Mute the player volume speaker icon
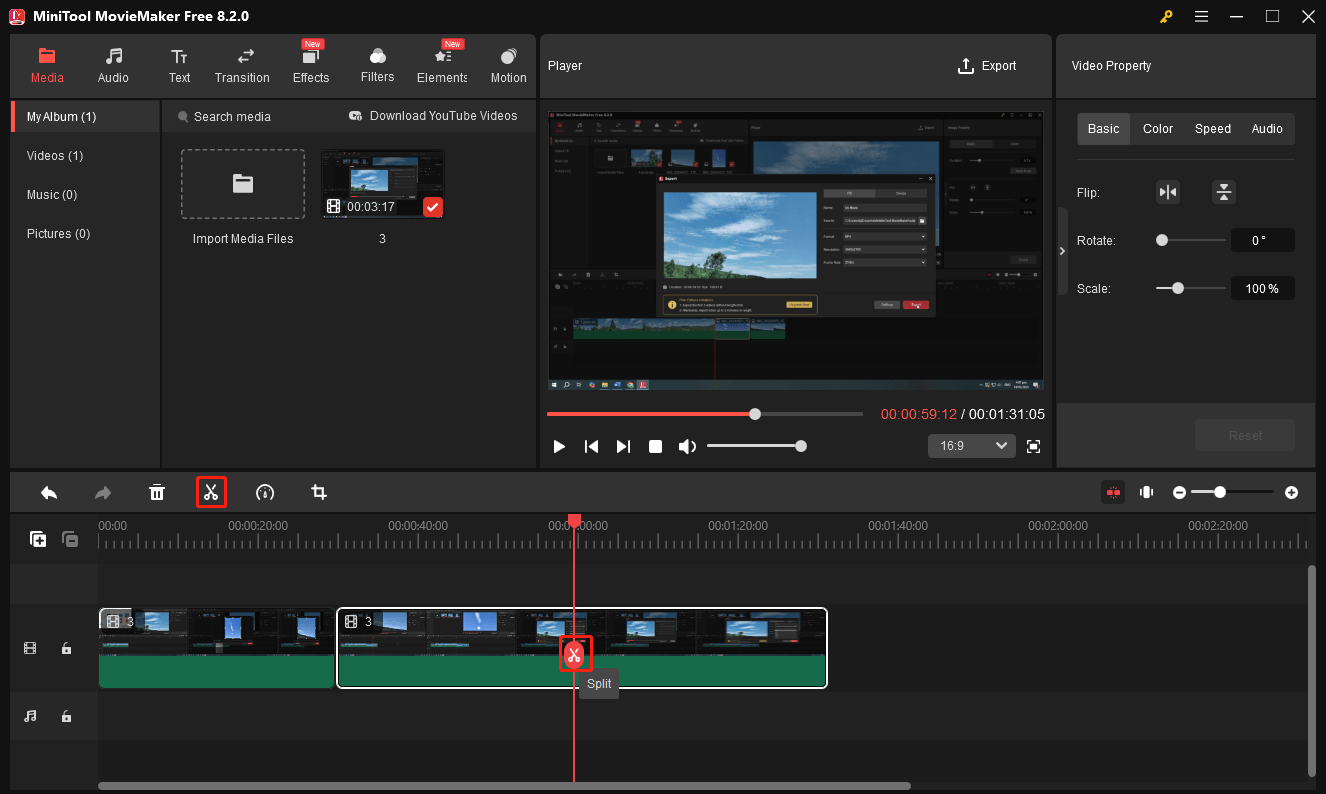The width and height of the screenshot is (1326, 794). point(687,446)
